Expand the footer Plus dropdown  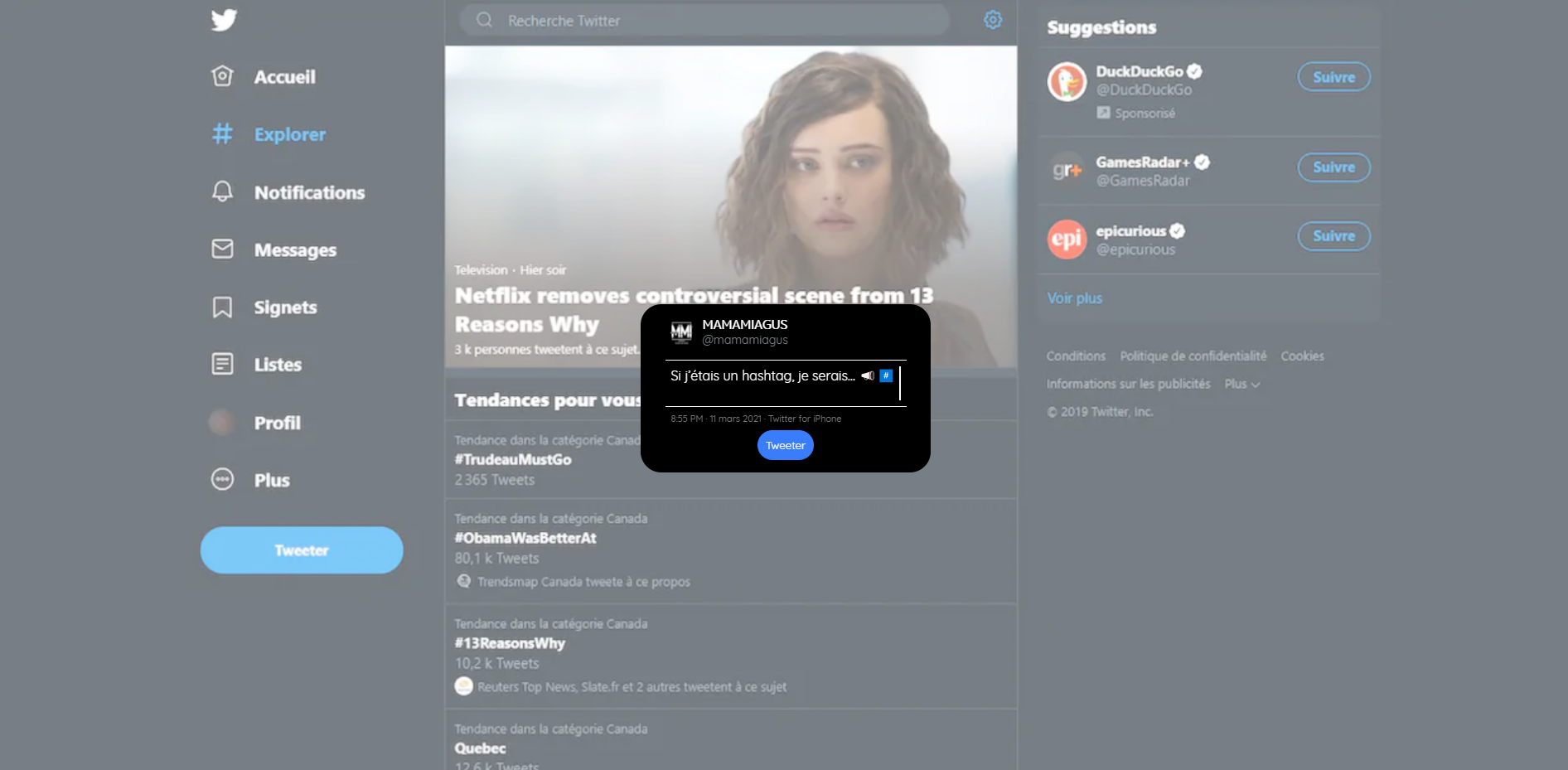(1241, 384)
